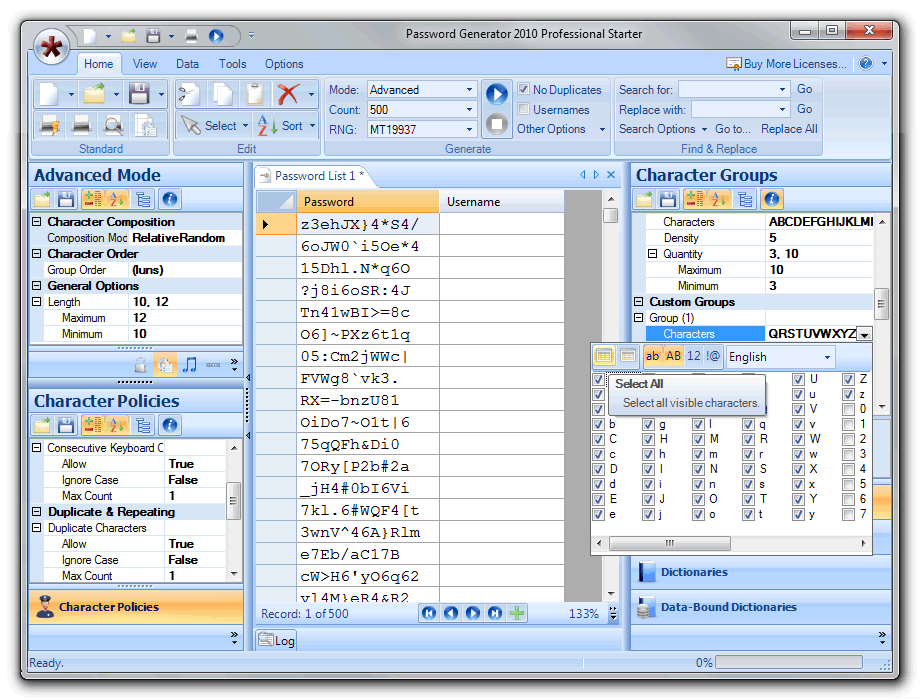Screen dimensions: 920x700
Task: Enable the lowercase 'ab' character filter
Action: coord(653,354)
